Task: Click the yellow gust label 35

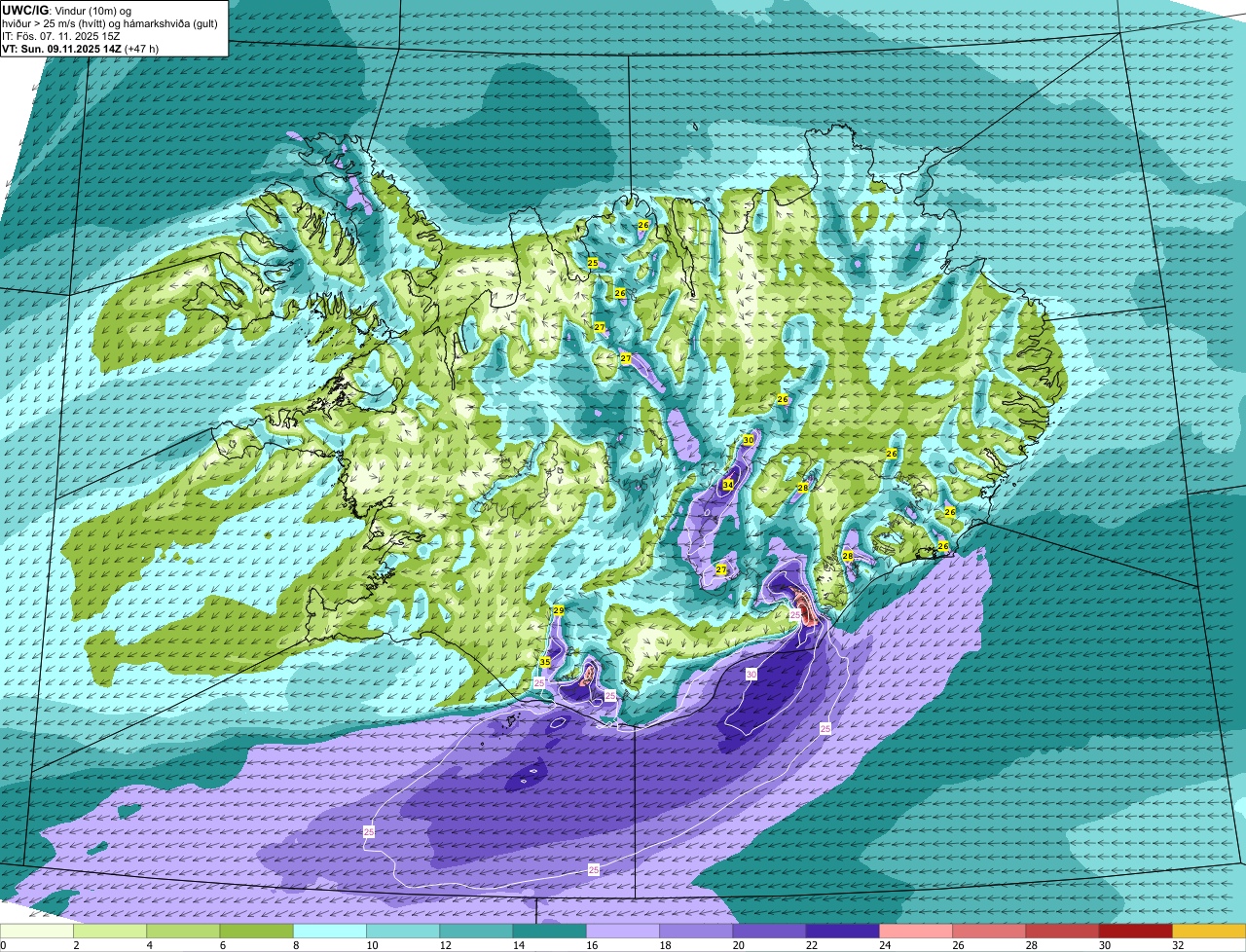Action: pos(544,662)
